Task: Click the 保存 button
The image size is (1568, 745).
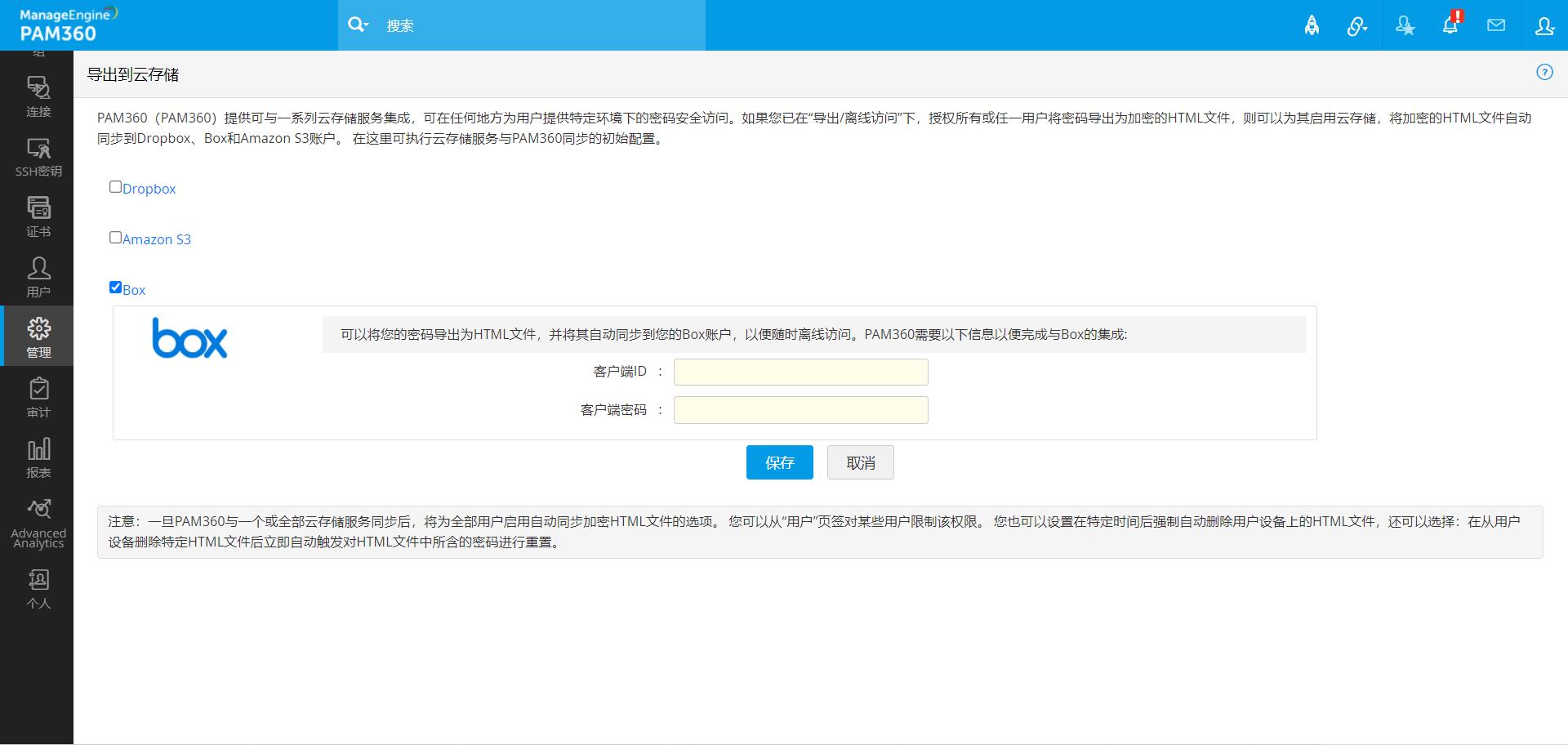Action: 779,462
